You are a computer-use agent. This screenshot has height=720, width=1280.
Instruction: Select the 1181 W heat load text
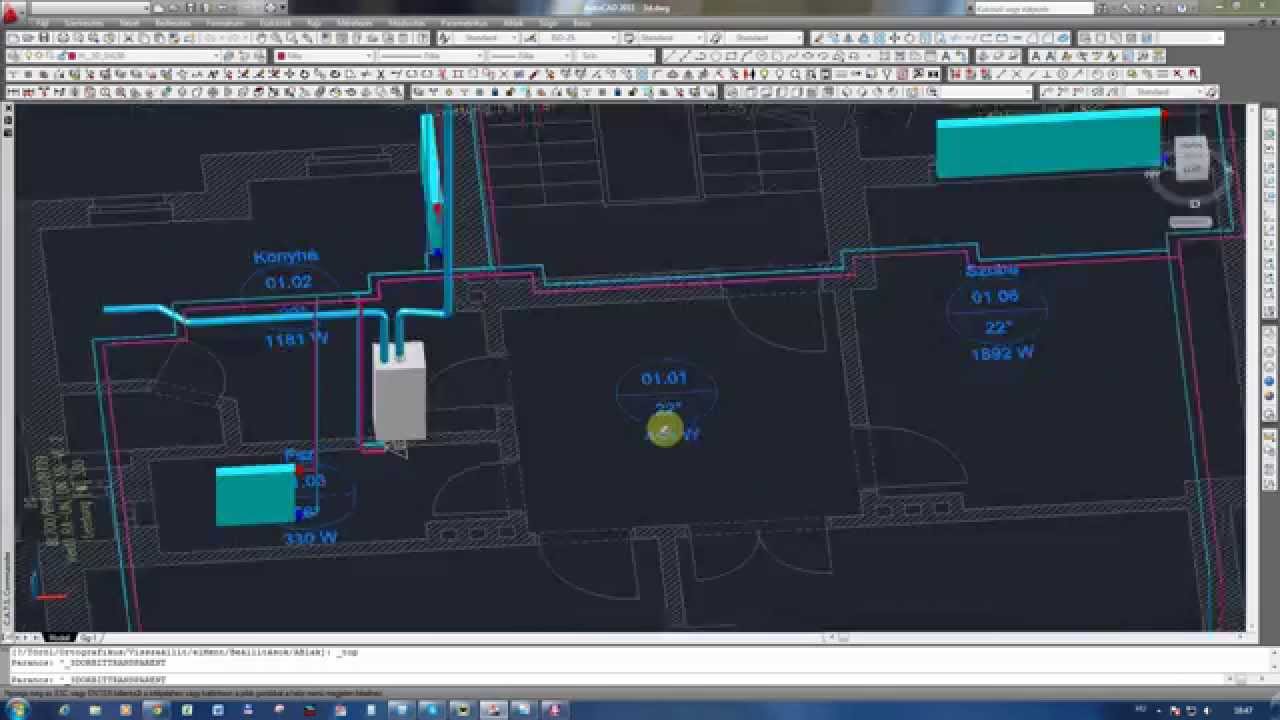point(296,340)
